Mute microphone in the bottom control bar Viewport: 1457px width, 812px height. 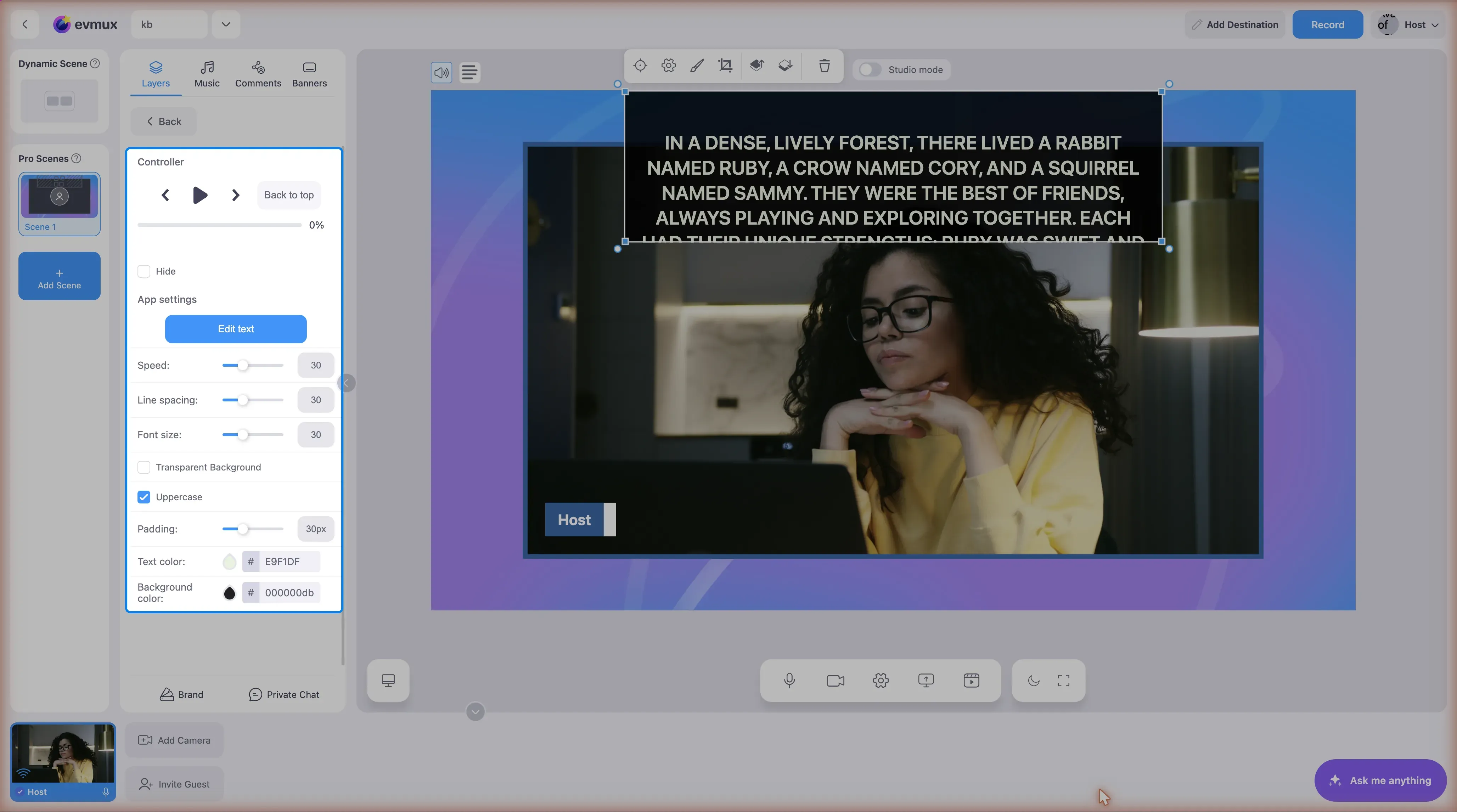789,680
